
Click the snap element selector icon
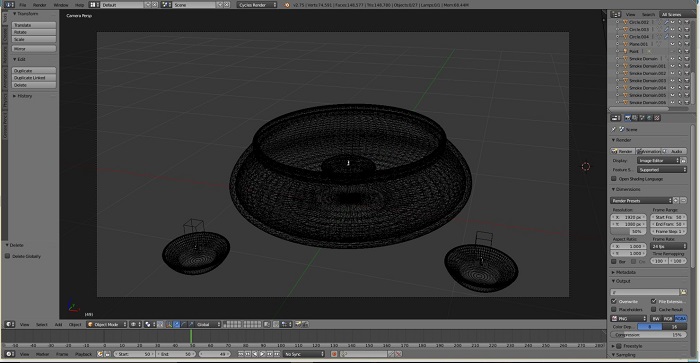[286, 325]
